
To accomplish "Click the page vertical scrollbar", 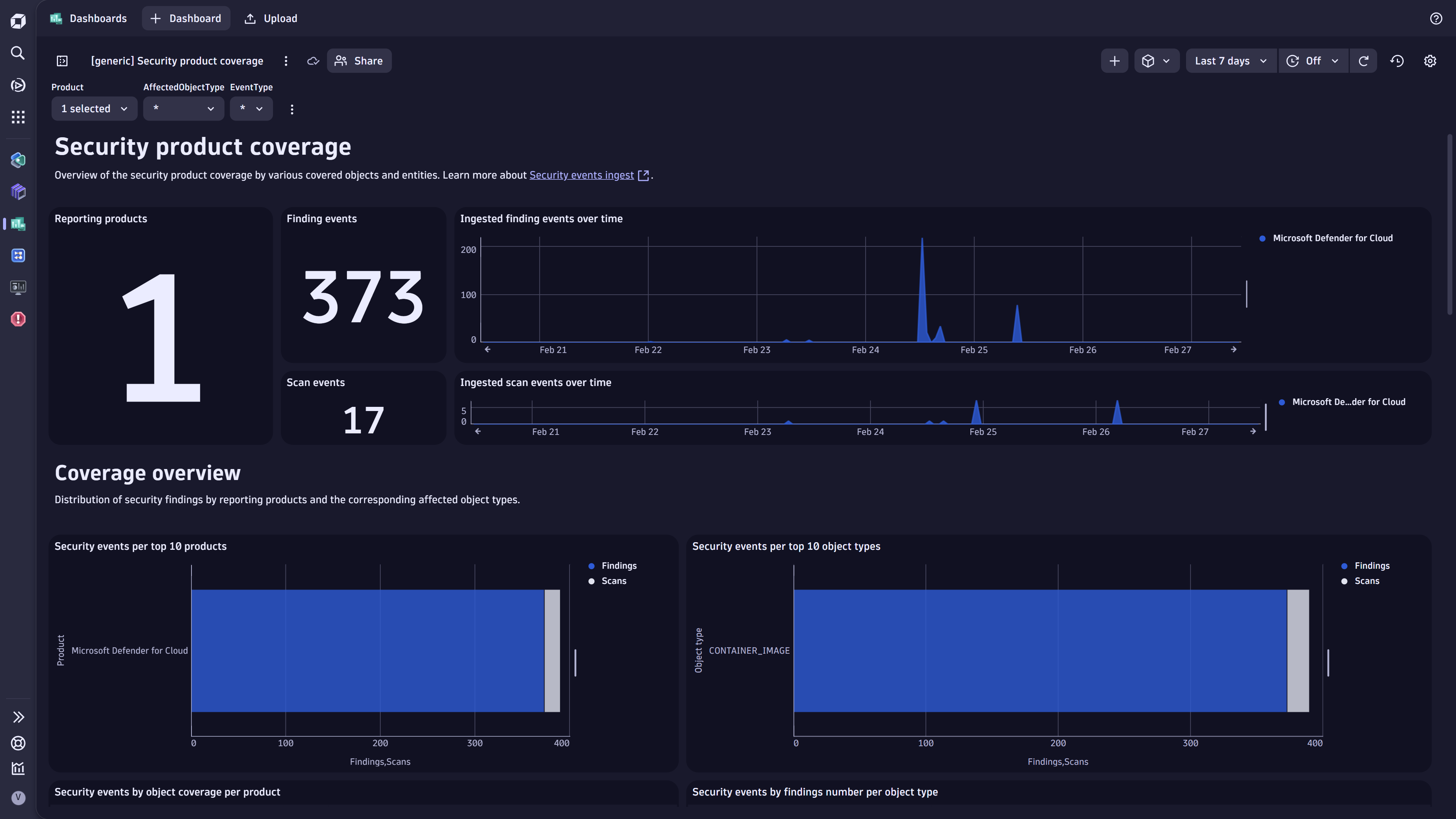I will tap(1450, 224).
